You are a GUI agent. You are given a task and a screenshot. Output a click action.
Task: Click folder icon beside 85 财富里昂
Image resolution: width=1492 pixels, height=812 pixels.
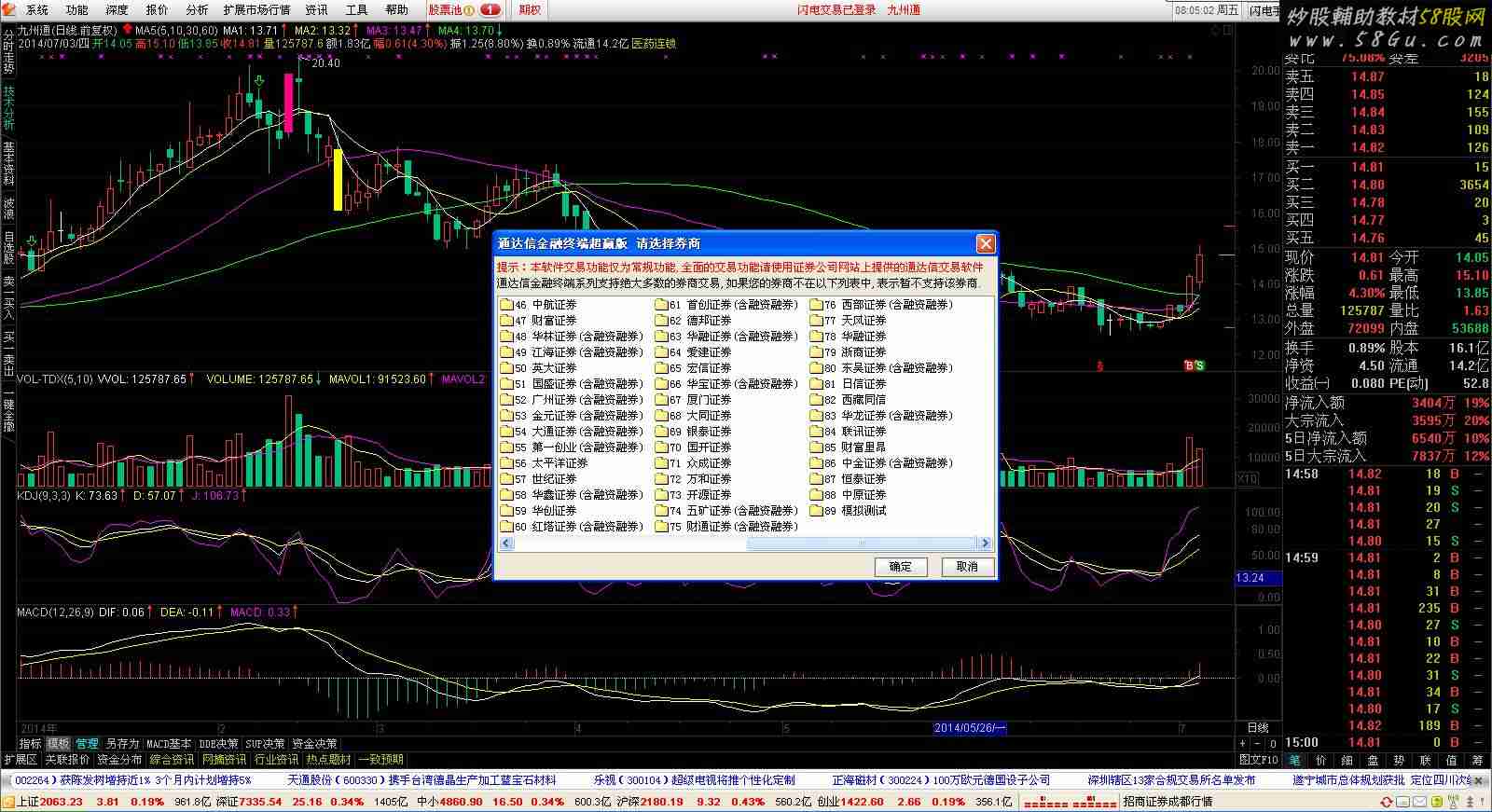click(x=816, y=447)
